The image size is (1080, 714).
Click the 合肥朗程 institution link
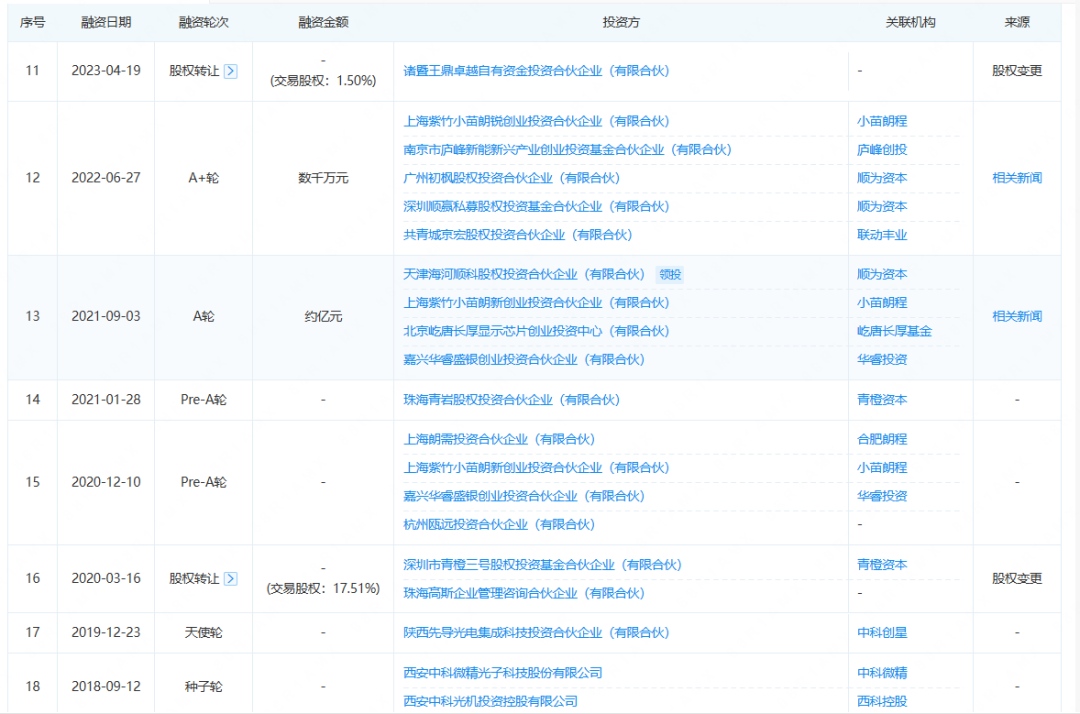tap(881, 439)
